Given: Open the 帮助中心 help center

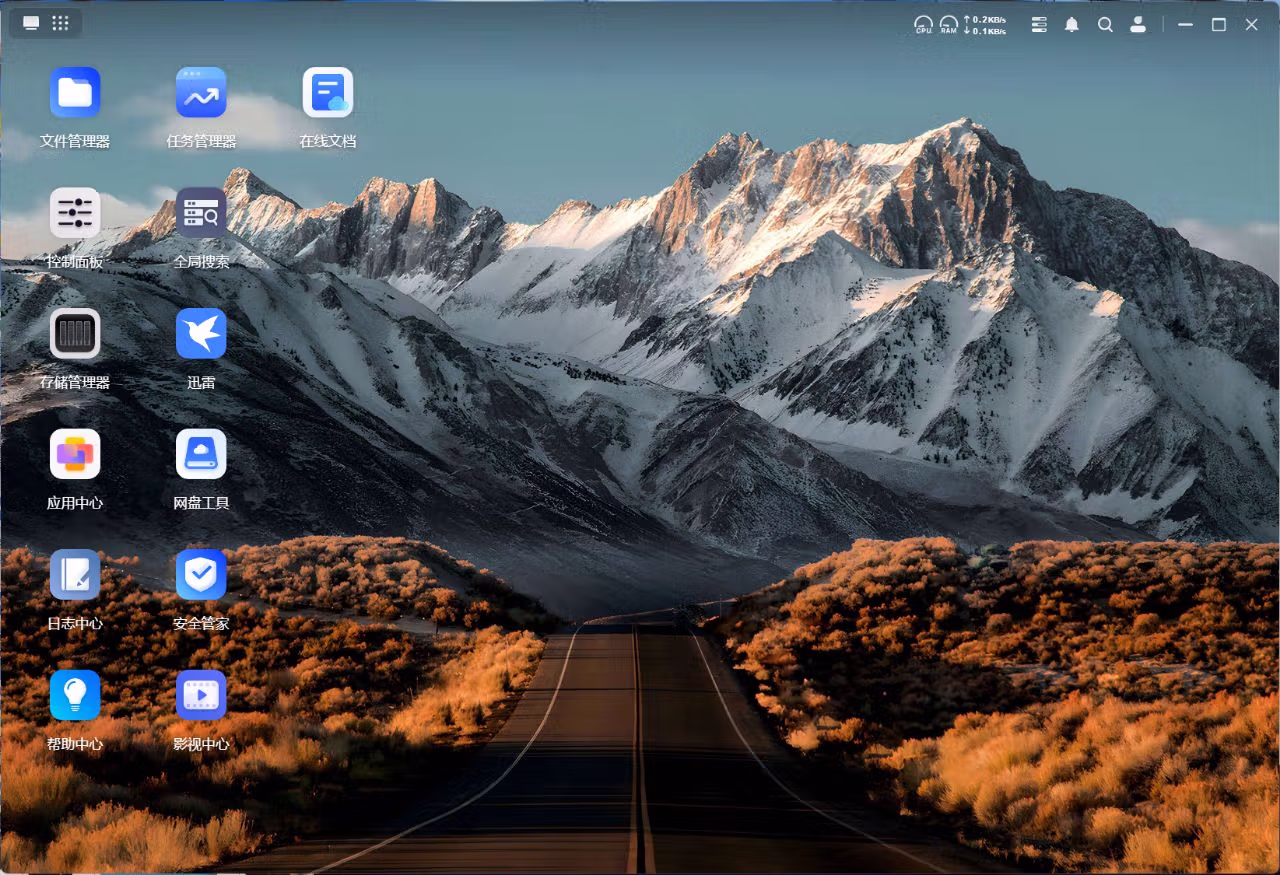Looking at the screenshot, I should (75, 696).
